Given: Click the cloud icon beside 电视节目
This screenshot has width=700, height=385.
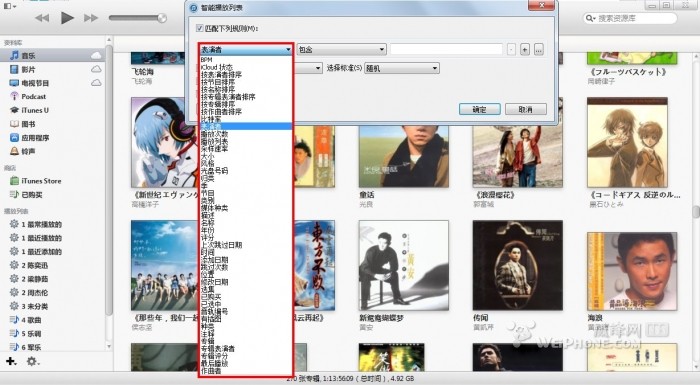Looking at the screenshot, I should 96,83.
